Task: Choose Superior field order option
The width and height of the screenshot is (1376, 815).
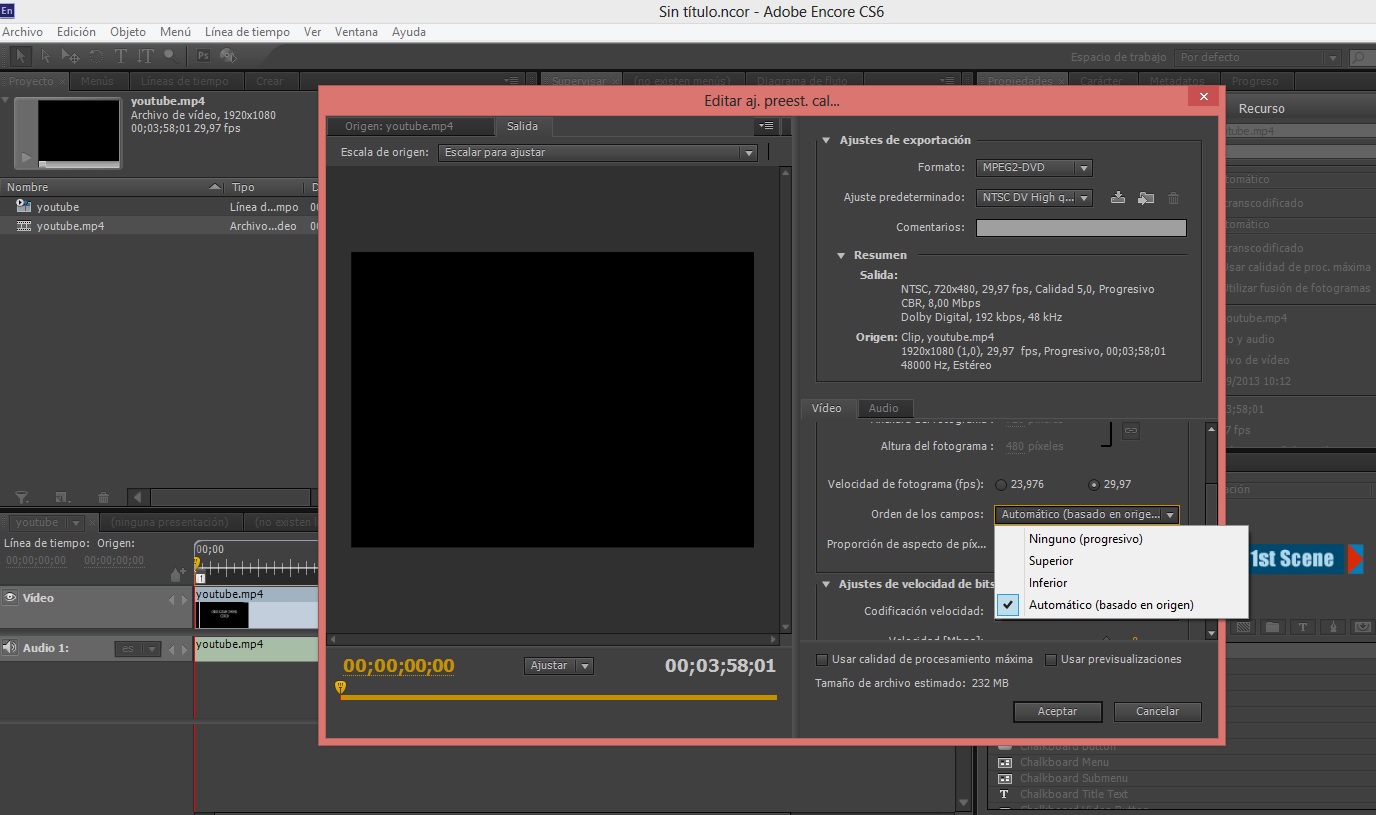Action: click(1122, 561)
